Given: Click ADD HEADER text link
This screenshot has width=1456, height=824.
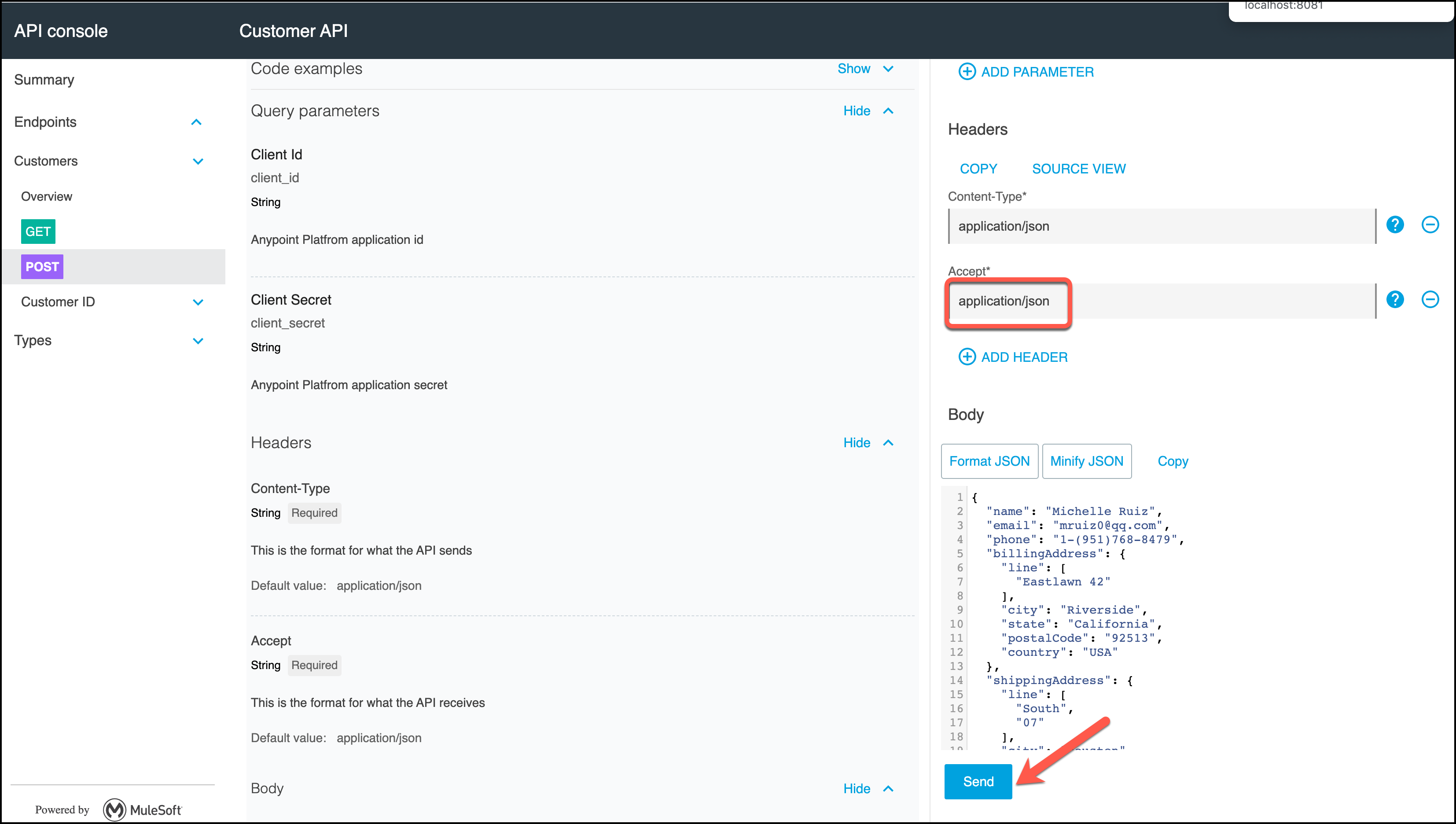Looking at the screenshot, I should (1024, 357).
